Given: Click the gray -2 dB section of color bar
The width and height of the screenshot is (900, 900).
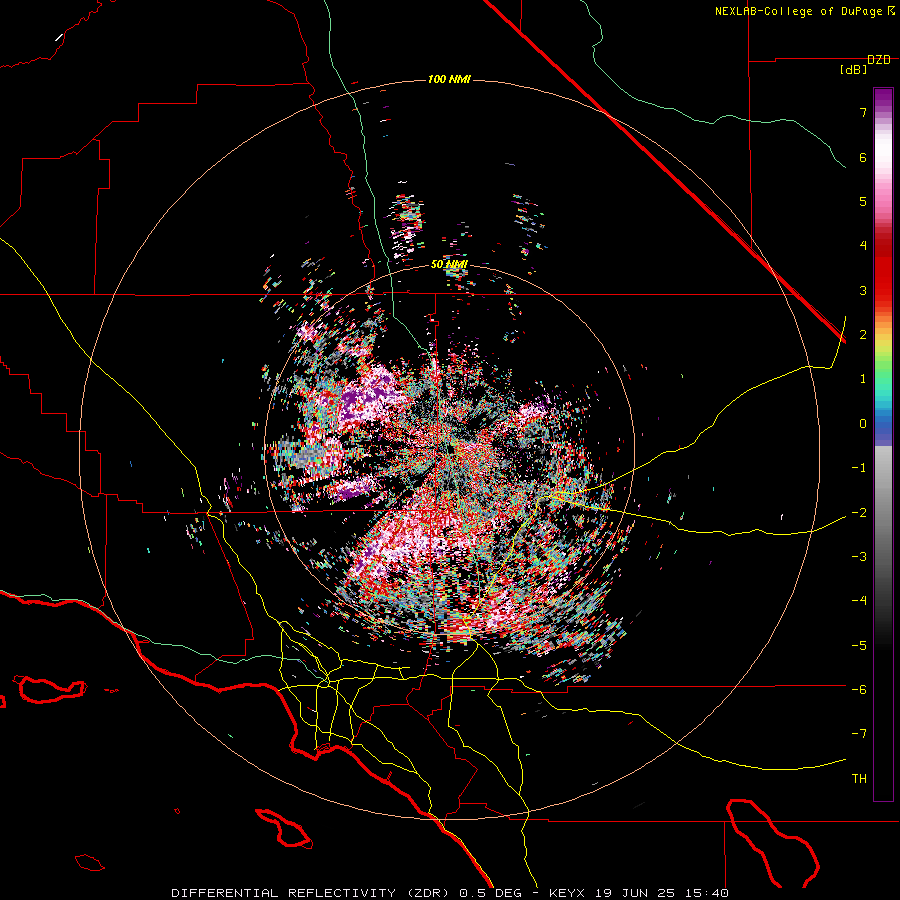Looking at the screenshot, I should tap(883, 512).
